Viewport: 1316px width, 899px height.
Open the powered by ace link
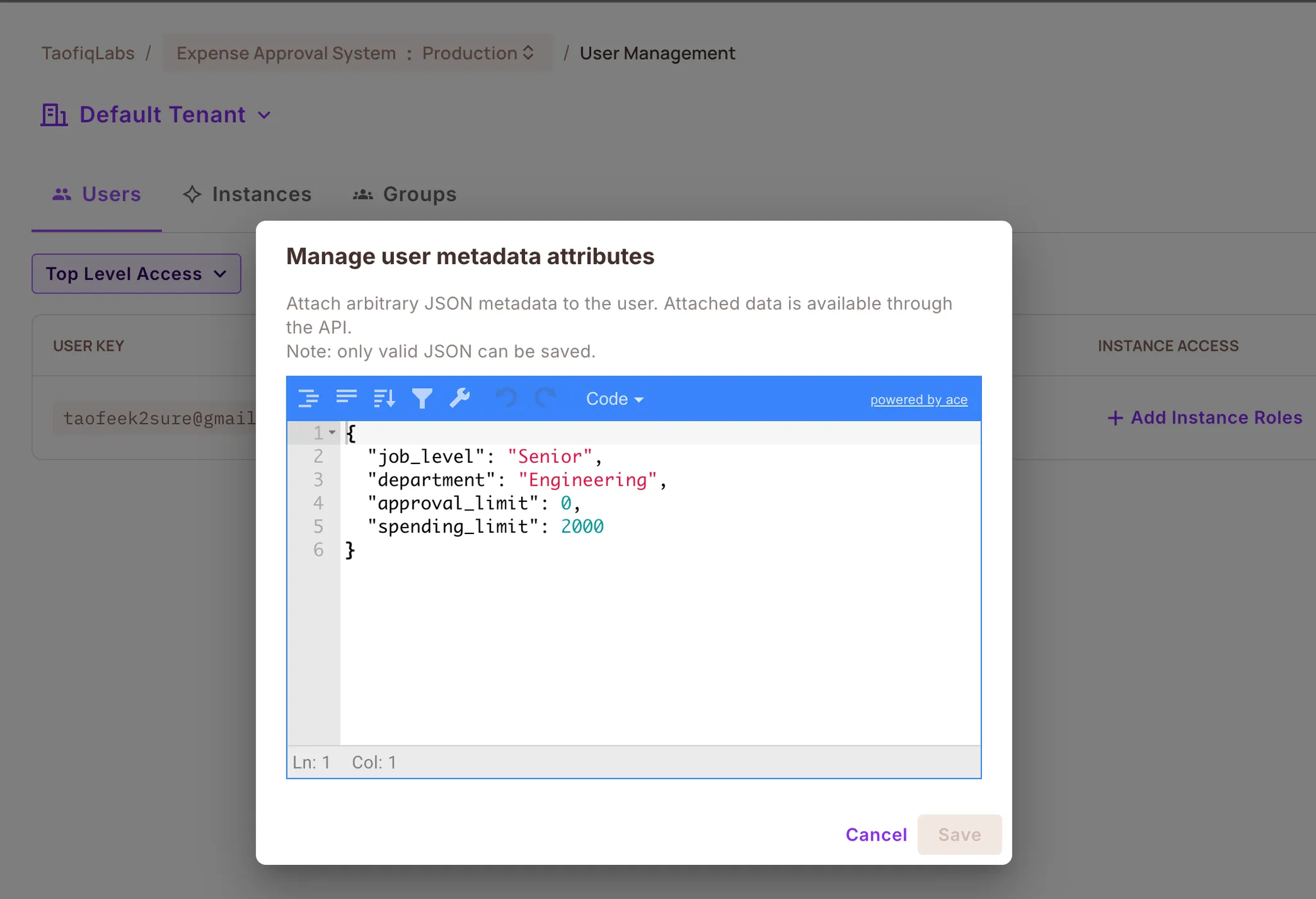pyautogui.click(x=918, y=400)
